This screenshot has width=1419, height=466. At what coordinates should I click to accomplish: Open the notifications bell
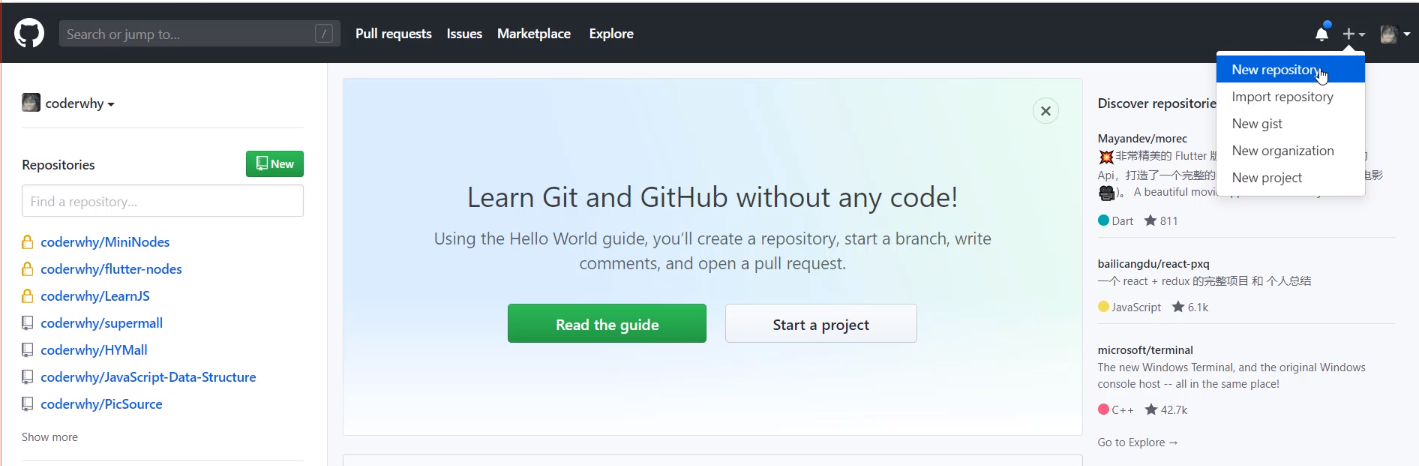click(1322, 33)
